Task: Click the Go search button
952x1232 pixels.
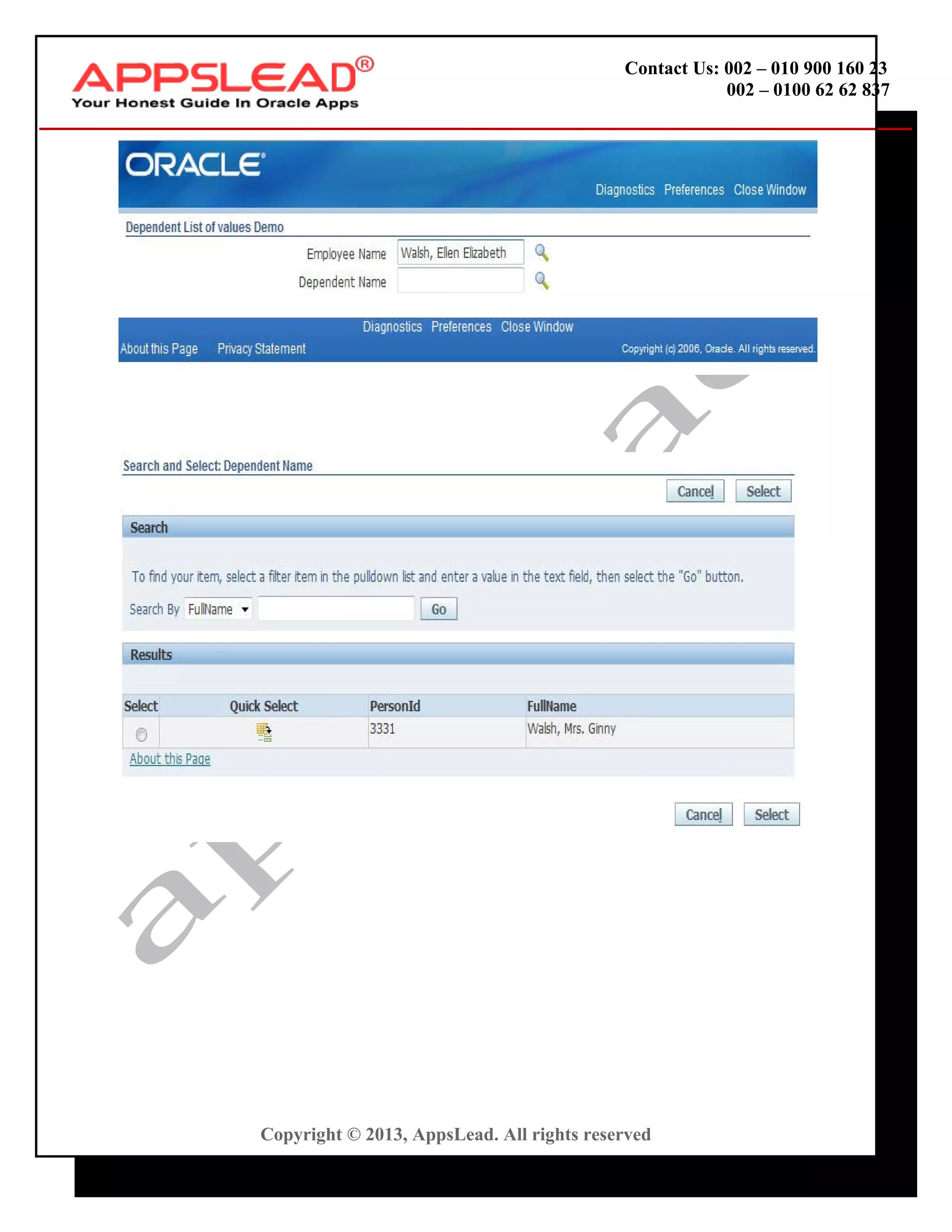Action: (438, 609)
